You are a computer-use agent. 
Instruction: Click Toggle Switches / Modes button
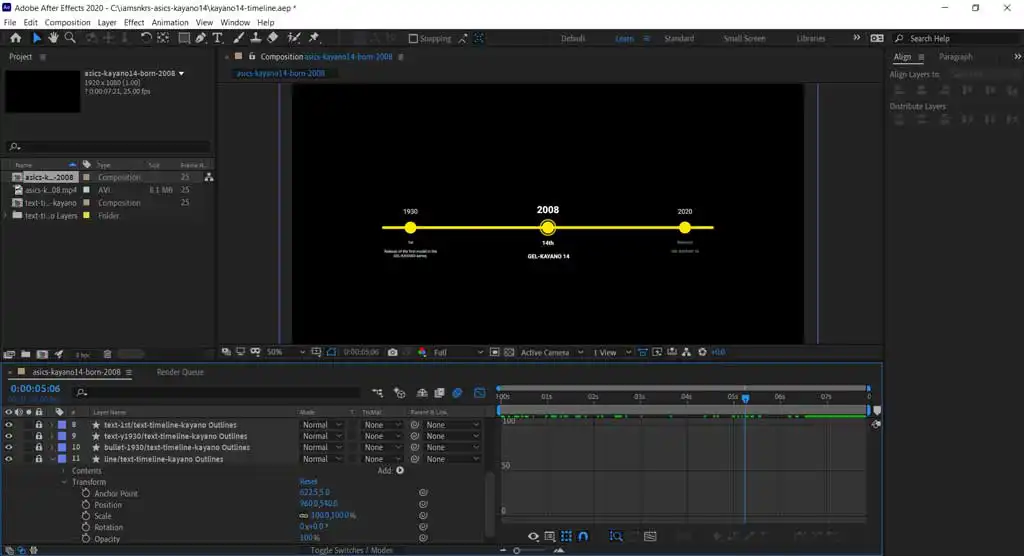click(x=351, y=550)
